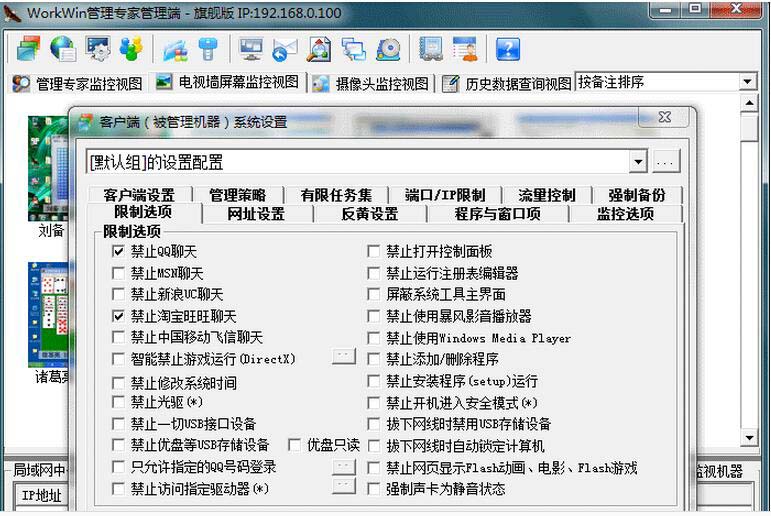This screenshot has height=516, width=771.
Task: Enable the 禁止优盘等USB存储设备 checkbox
Action: (118, 445)
